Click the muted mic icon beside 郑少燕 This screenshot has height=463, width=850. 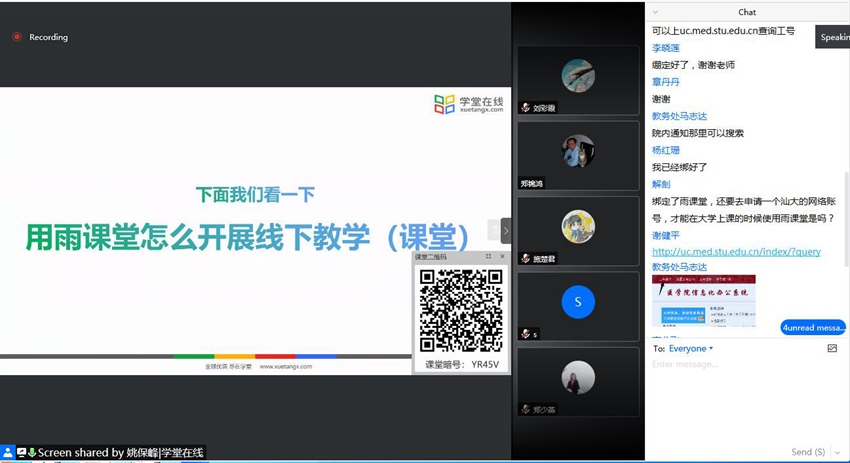pyautogui.click(x=525, y=409)
